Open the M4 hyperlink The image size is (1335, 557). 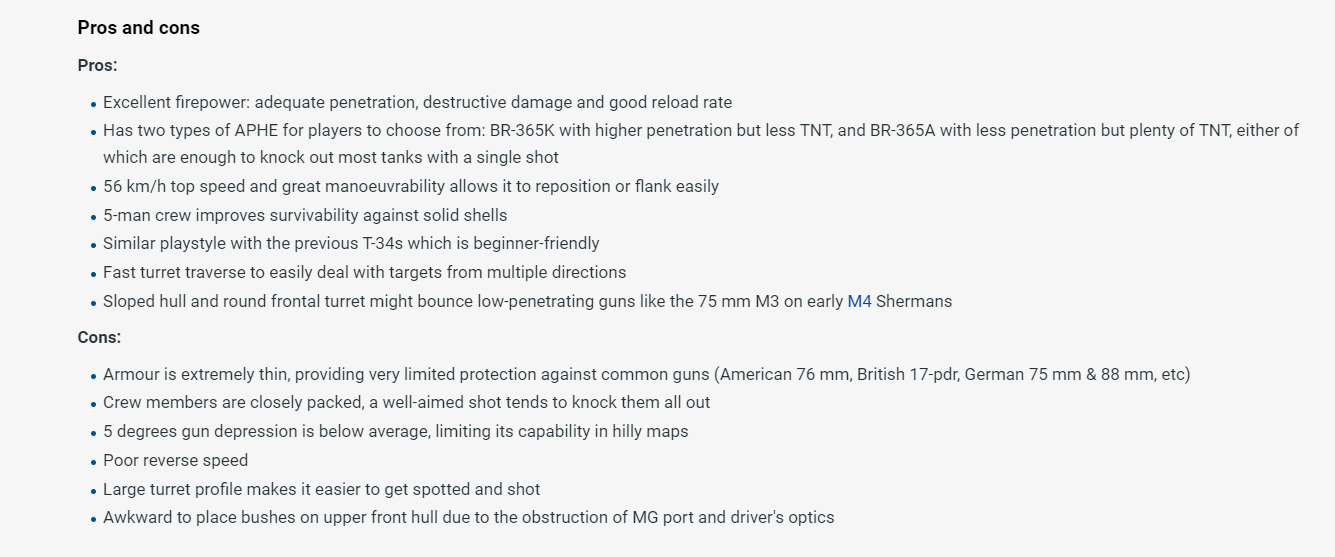point(859,301)
